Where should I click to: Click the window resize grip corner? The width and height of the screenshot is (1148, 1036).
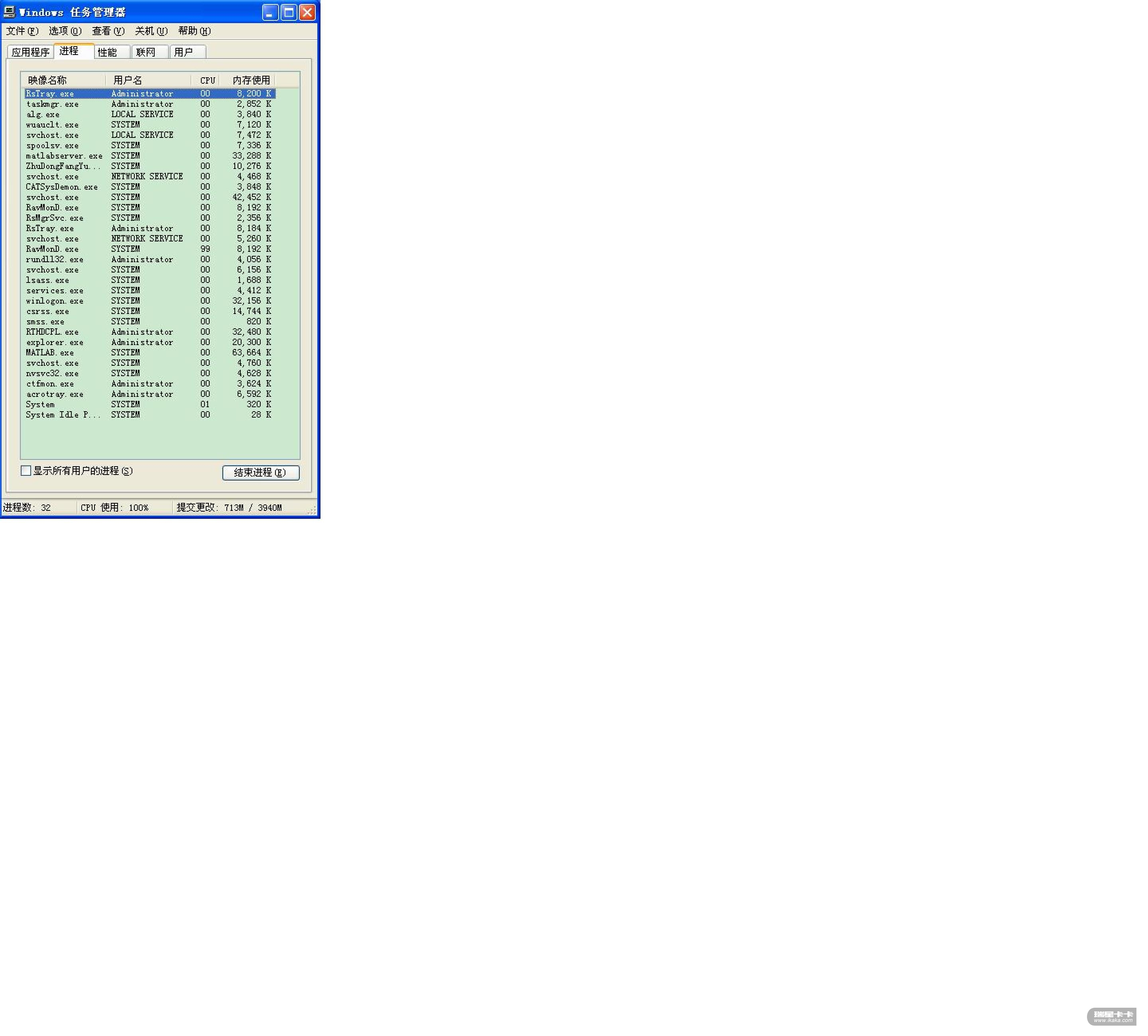pyautogui.click(x=313, y=512)
